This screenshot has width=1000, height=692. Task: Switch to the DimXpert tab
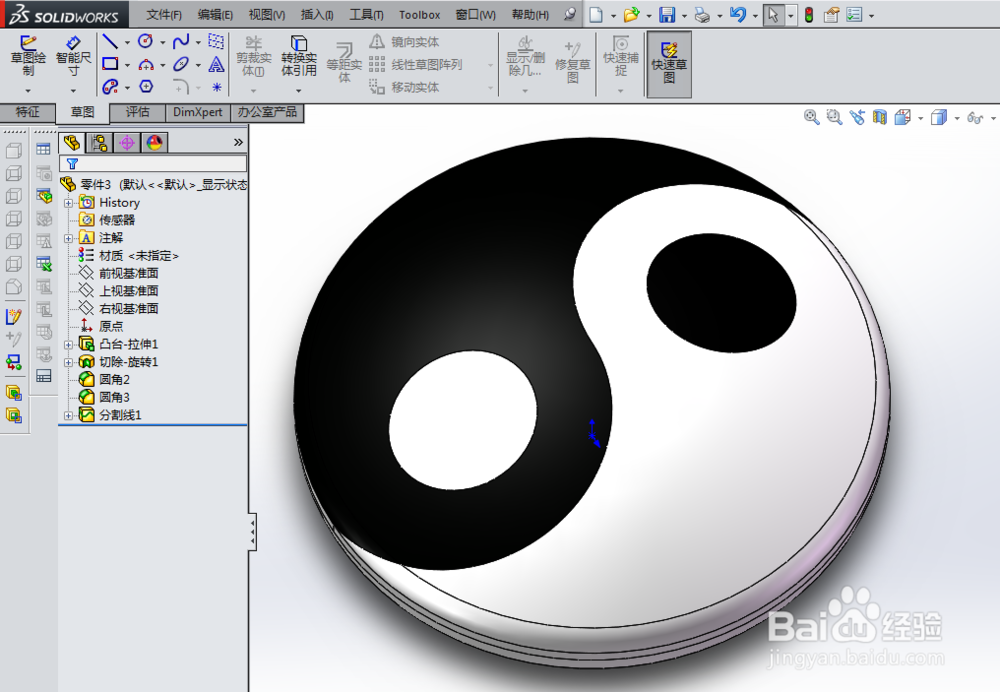[x=198, y=112]
